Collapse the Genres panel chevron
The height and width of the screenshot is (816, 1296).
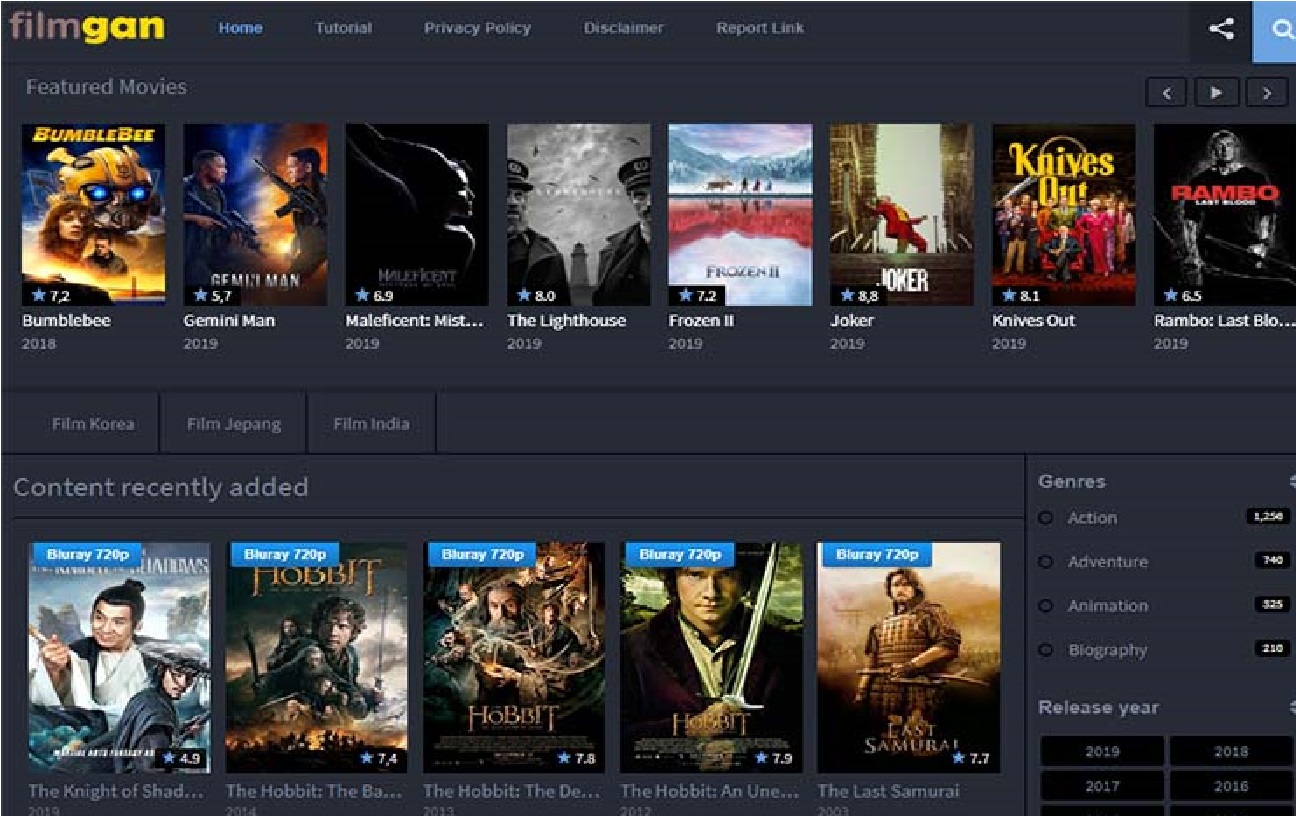pyautogui.click(x=1291, y=481)
